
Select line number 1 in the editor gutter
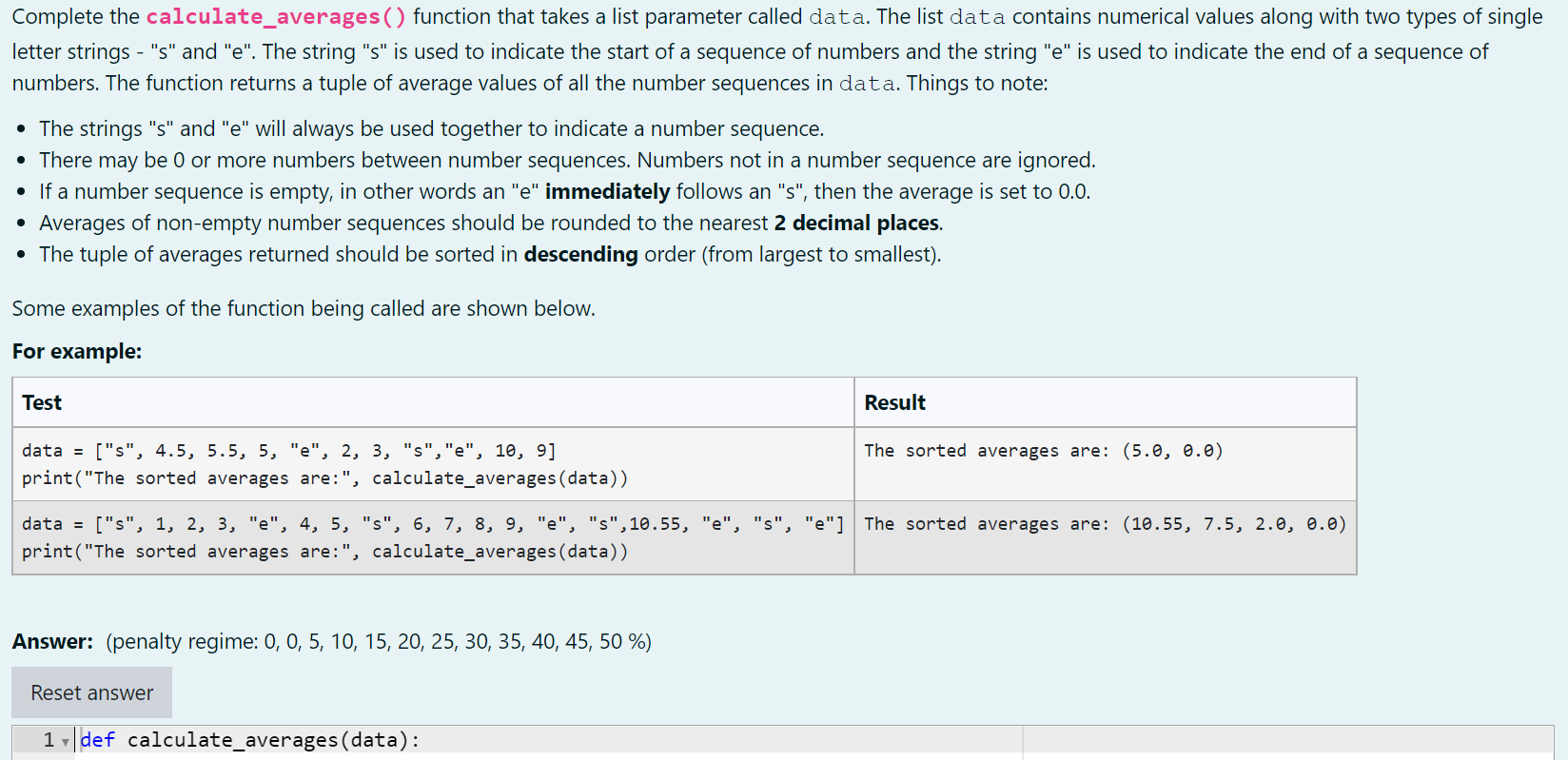pyautogui.click(x=49, y=740)
